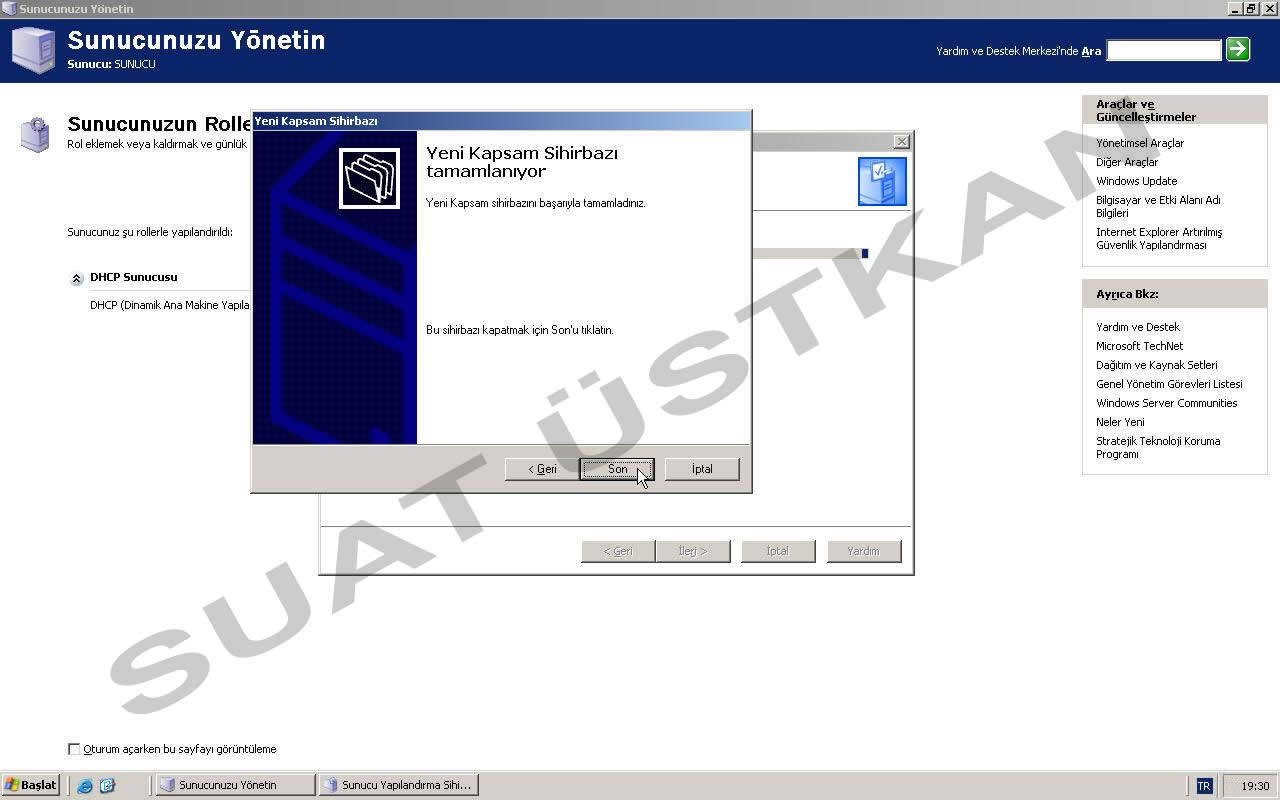Click Son to finish the wizard
The image size is (1280, 800).
click(x=617, y=469)
